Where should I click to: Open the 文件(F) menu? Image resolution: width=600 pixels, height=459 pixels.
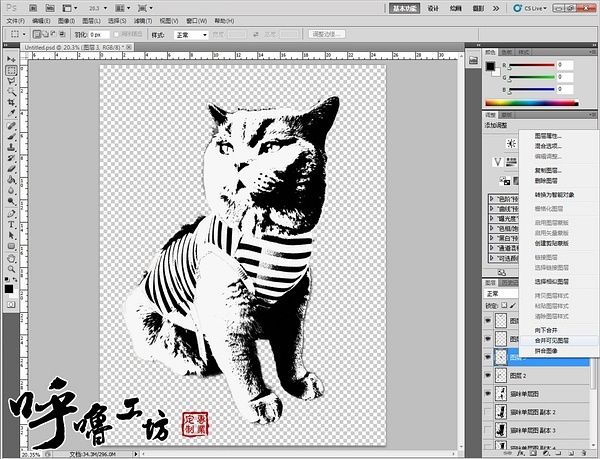[16, 21]
